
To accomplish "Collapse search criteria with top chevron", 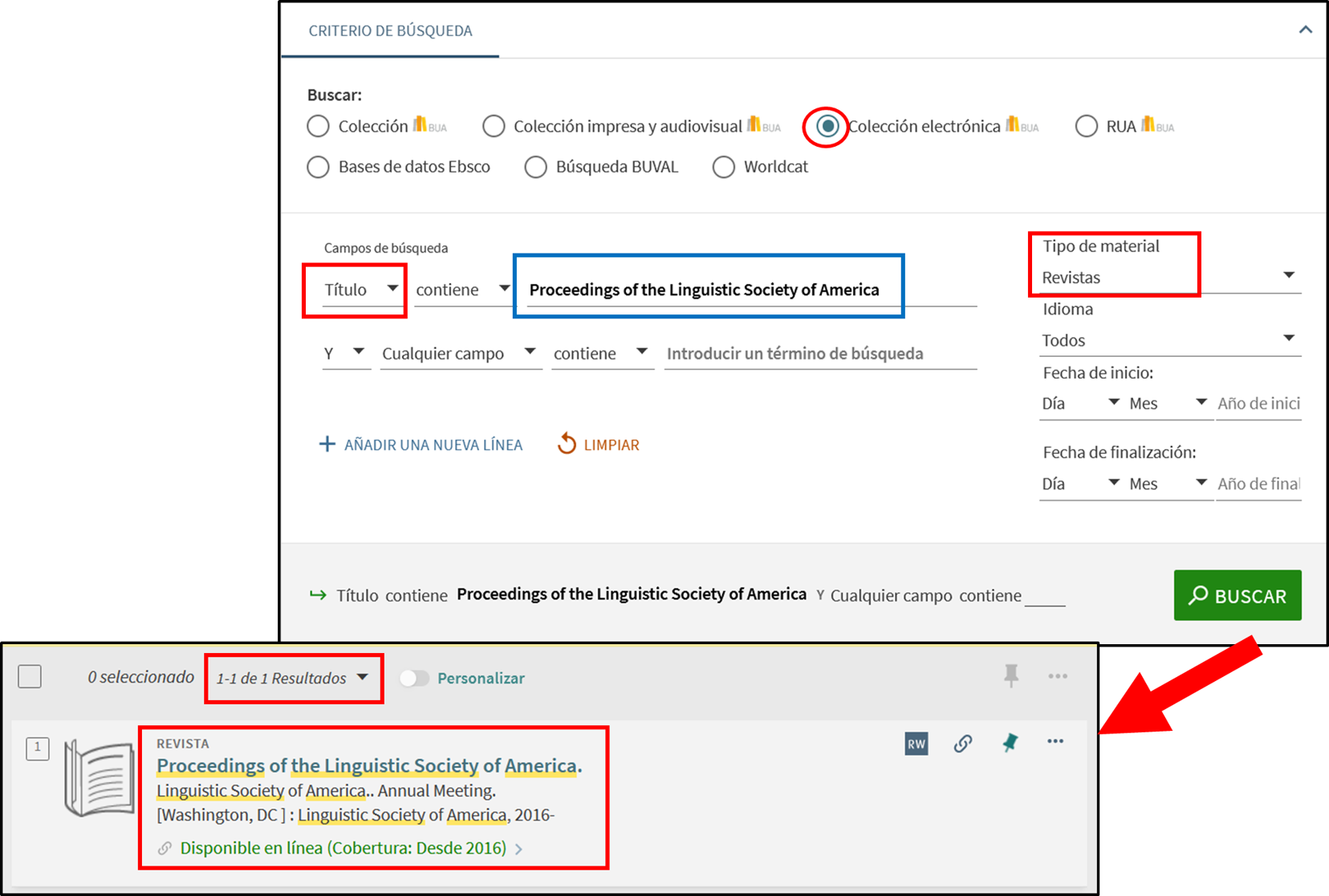I will (x=1305, y=30).
